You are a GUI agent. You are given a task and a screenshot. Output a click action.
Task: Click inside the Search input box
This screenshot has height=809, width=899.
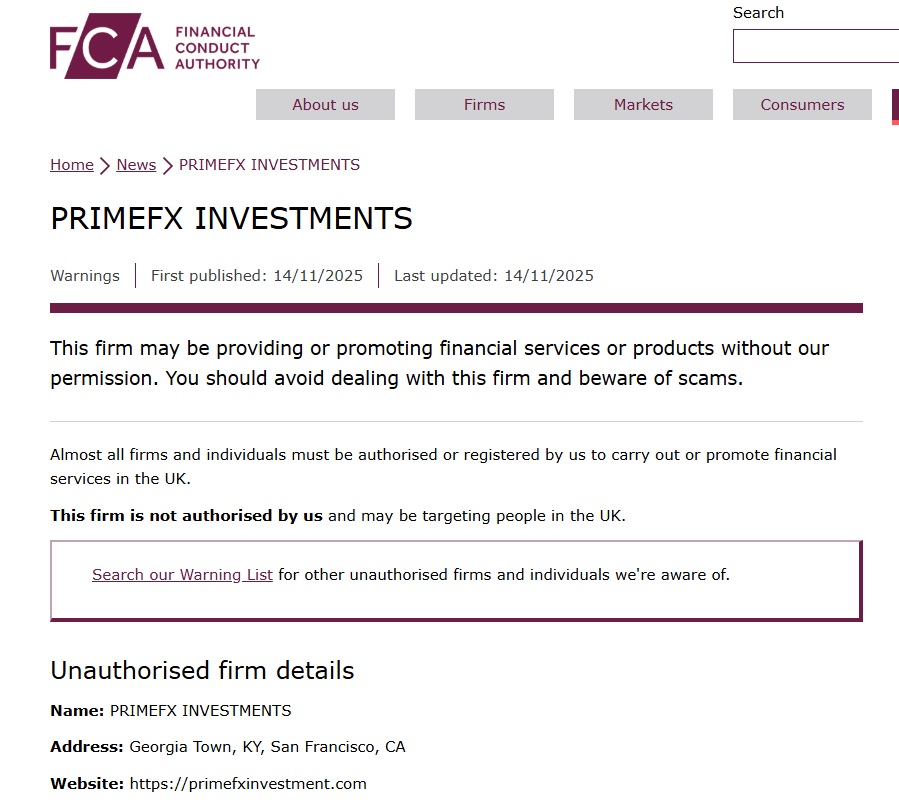816,45
